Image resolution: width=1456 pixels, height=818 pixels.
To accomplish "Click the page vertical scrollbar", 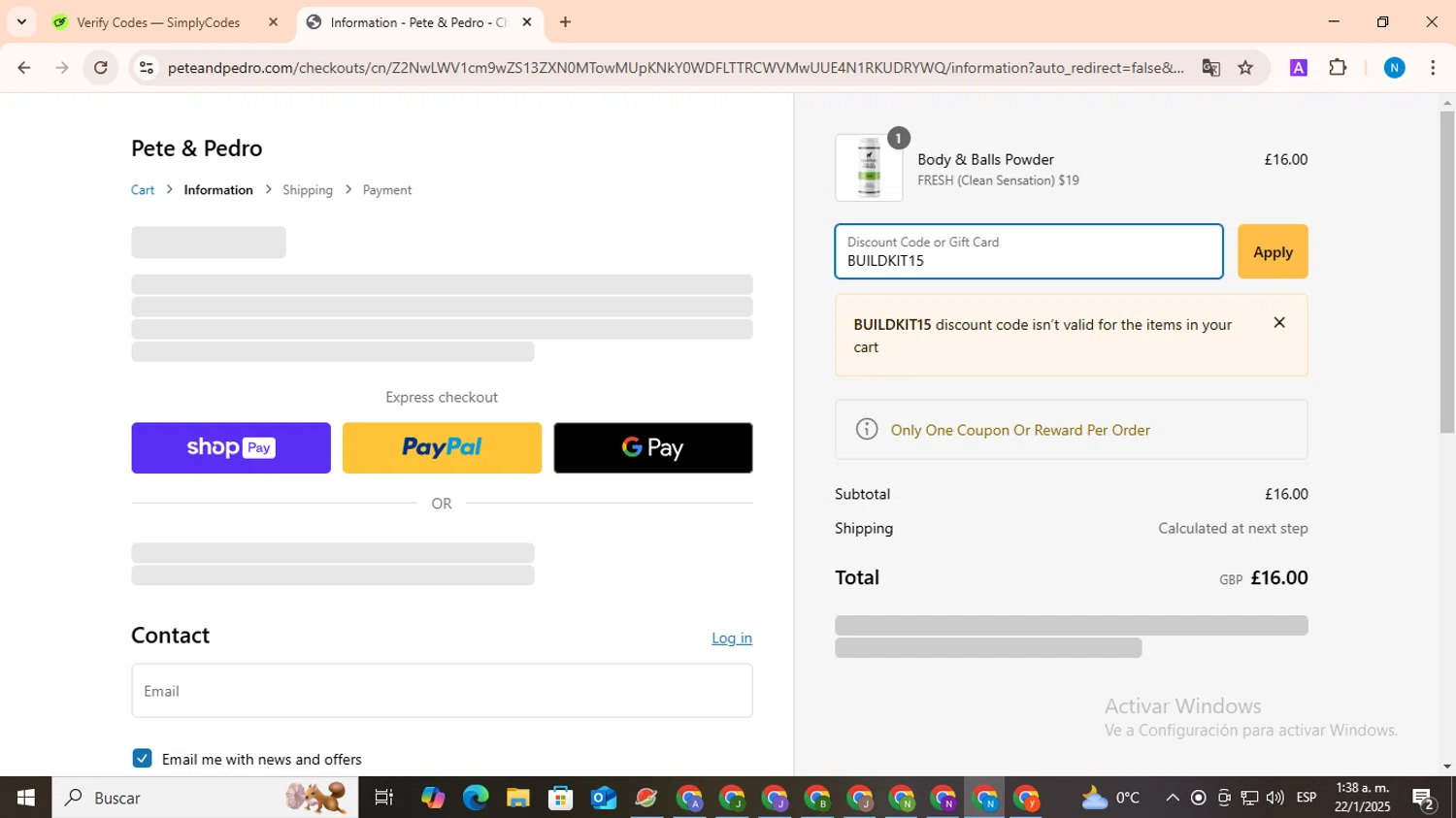I will click(1447, 272).
